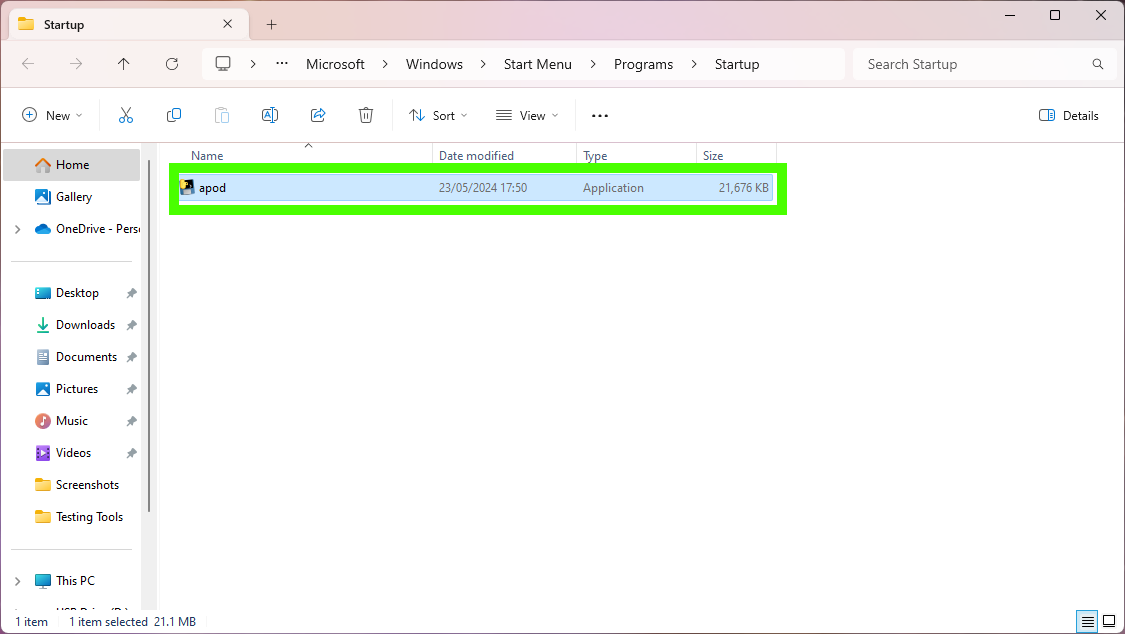
Task: Click the Copy icon in toolbar
Action: [174, 115]
